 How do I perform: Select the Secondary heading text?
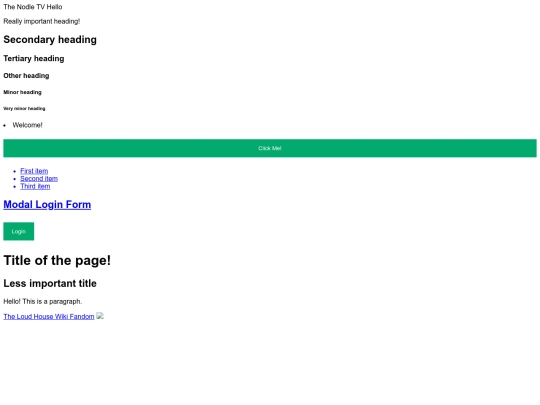tap(50, 40)
